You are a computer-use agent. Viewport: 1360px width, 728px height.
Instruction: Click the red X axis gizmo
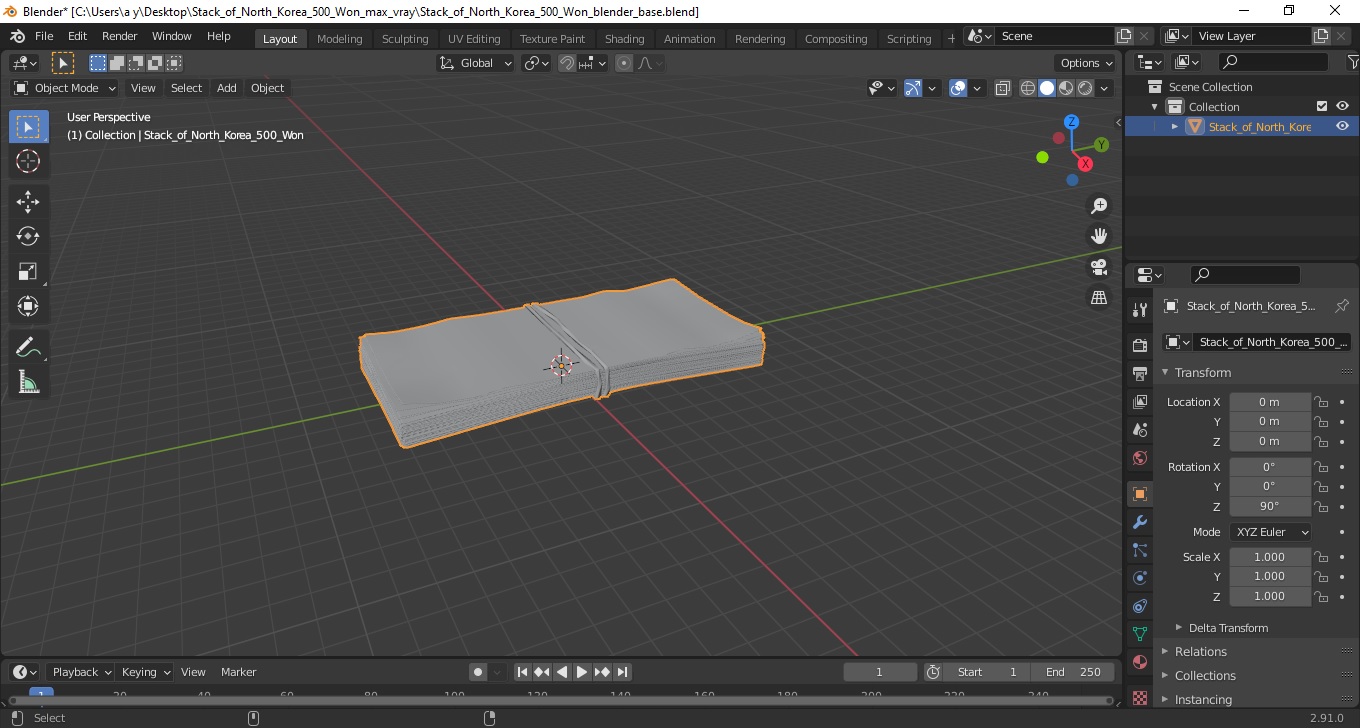(1085, 164)
